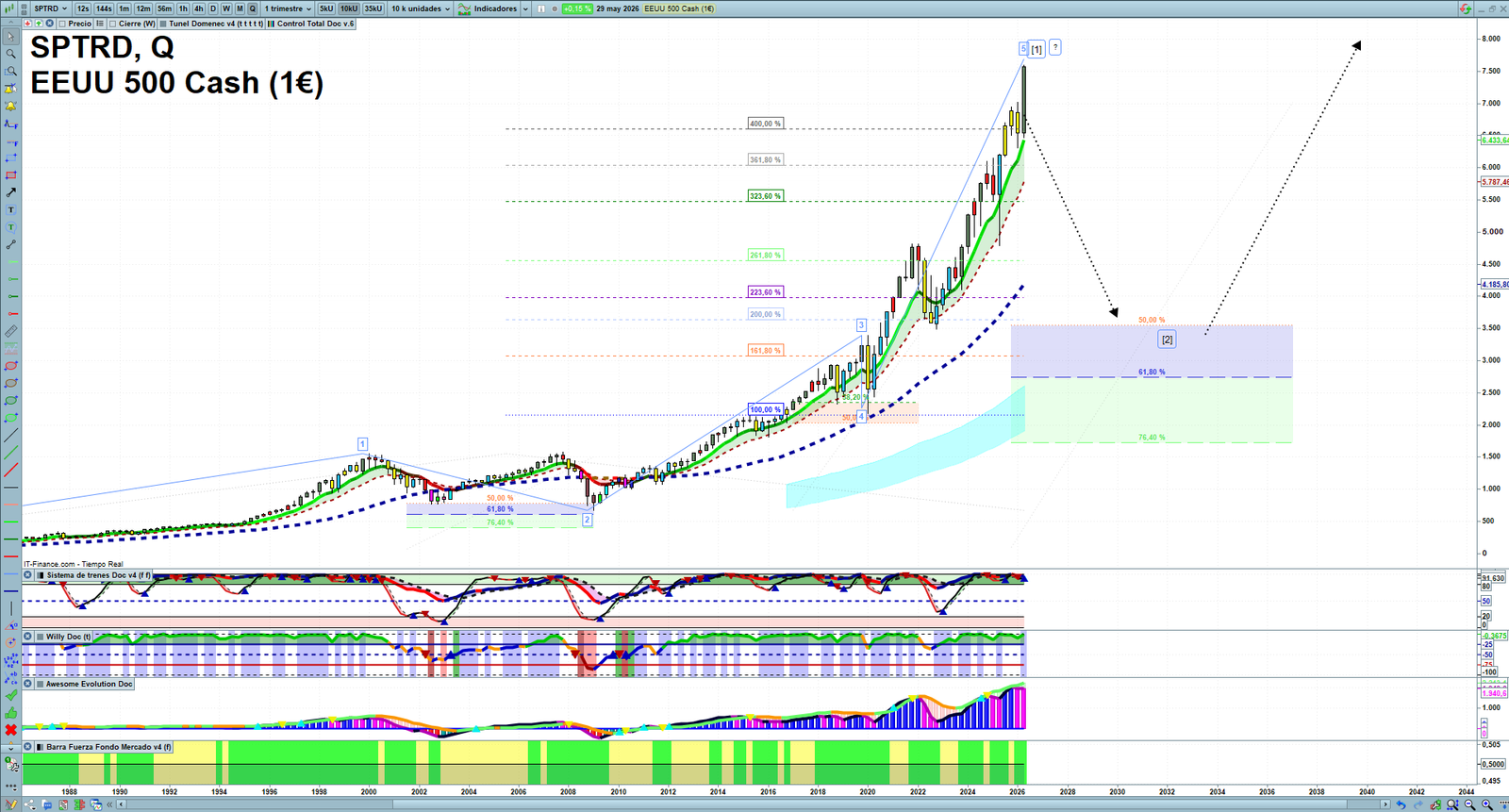Image resolution: width=1509 pixels, height=812 pixels.
Task: Select the D daily timeframe
Action: (x=213, y=8)
